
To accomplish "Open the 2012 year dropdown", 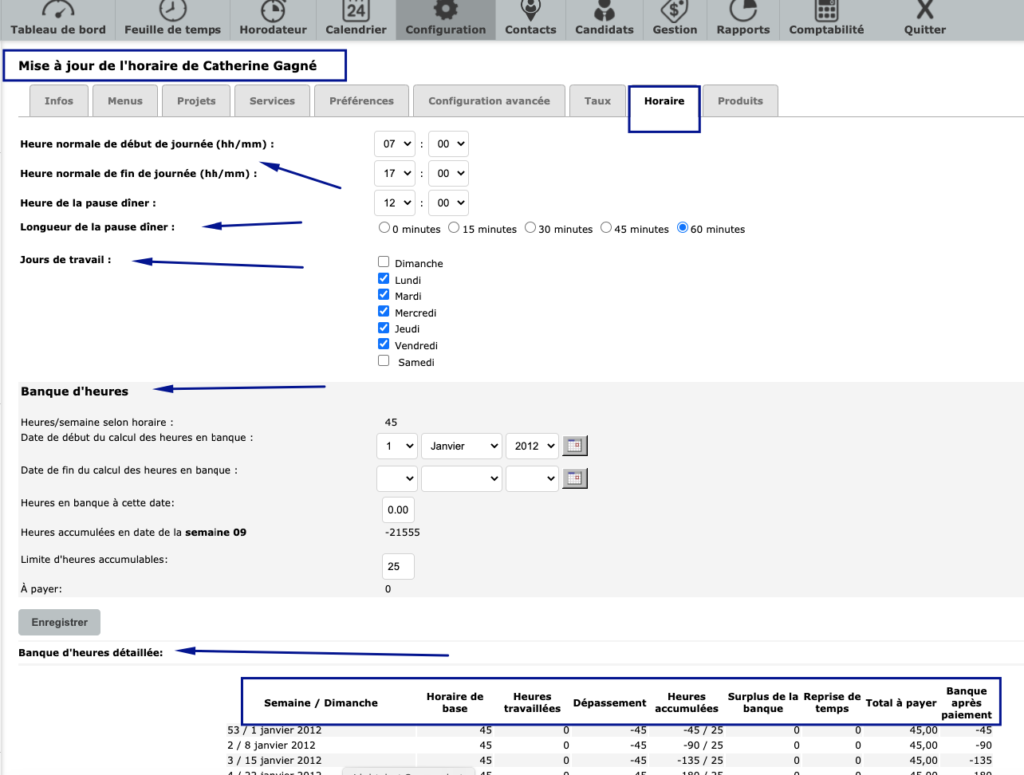I will 531,446.
